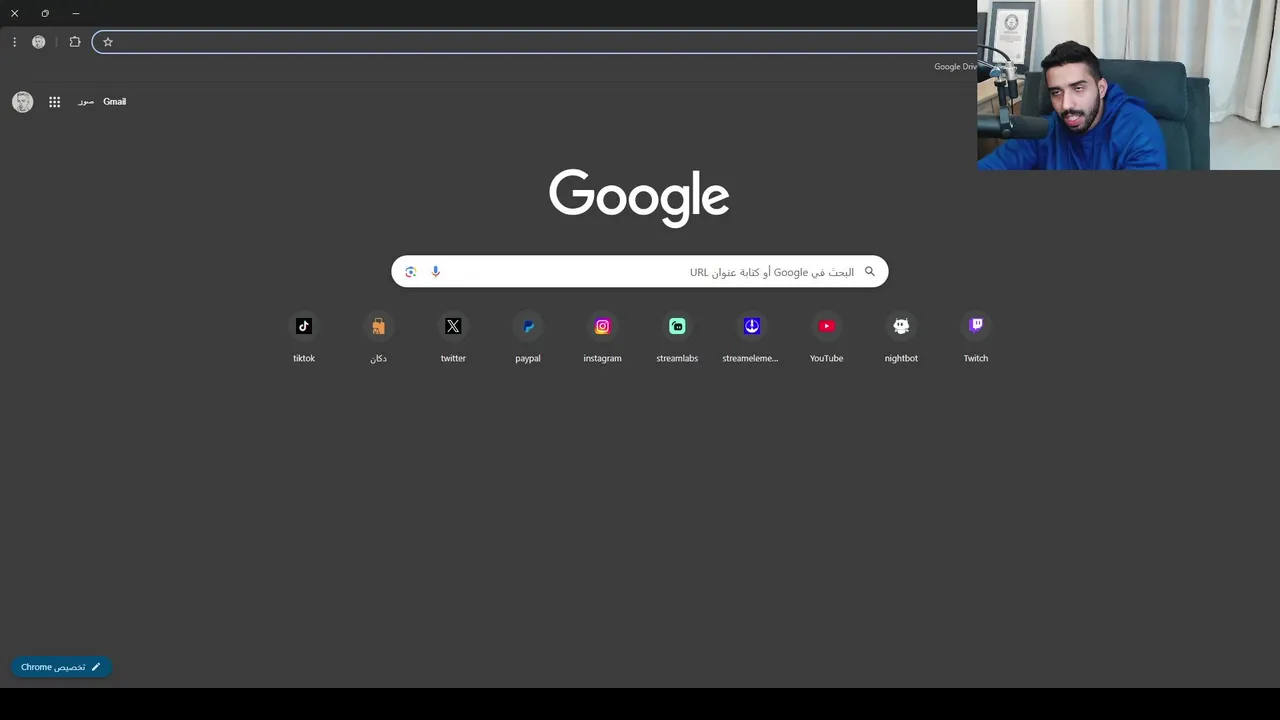Open the Google account avatar on the page
1280x720 pixels.
pos(22,102)
